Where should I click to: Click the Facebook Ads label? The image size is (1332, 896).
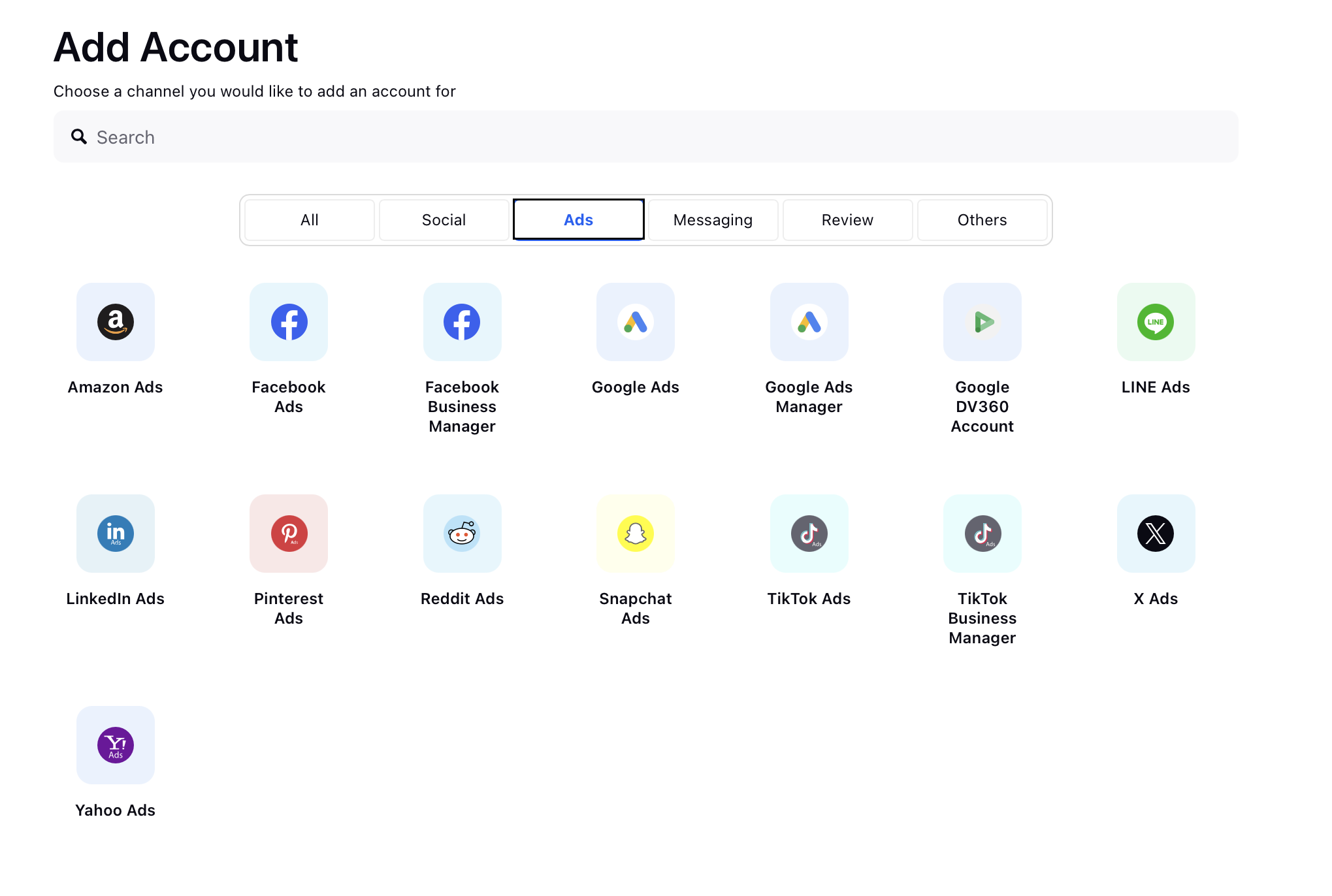(289, 397)
